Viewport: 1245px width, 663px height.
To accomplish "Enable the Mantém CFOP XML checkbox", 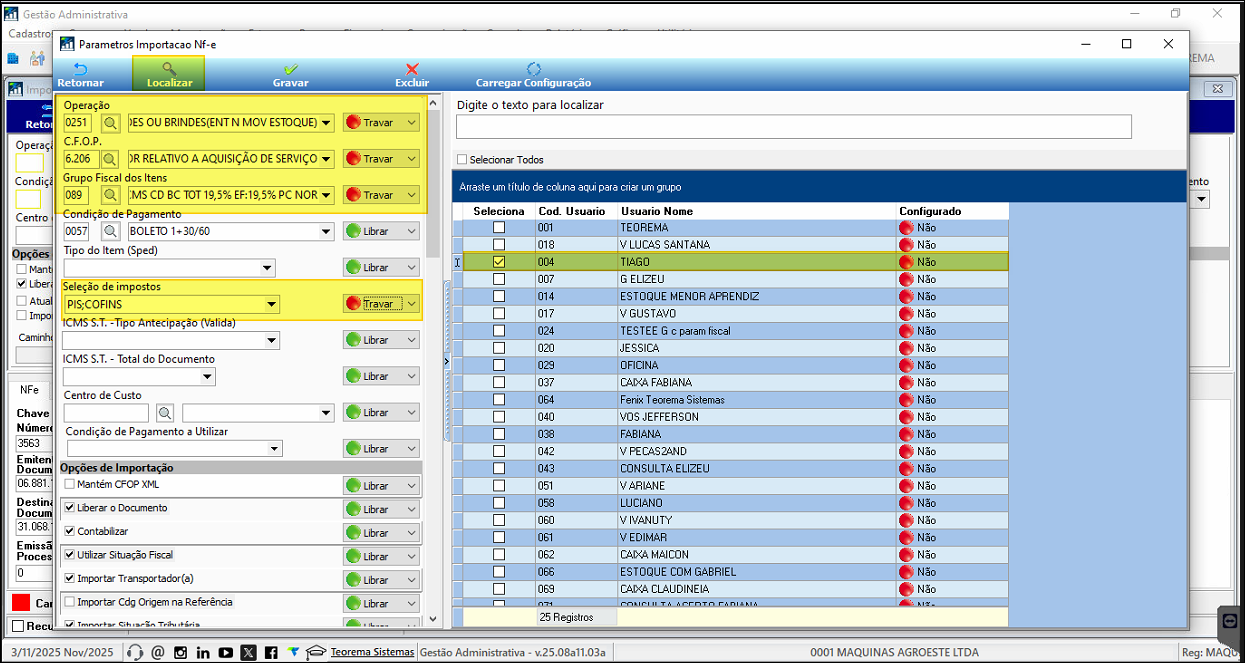I will click(70, 484).
